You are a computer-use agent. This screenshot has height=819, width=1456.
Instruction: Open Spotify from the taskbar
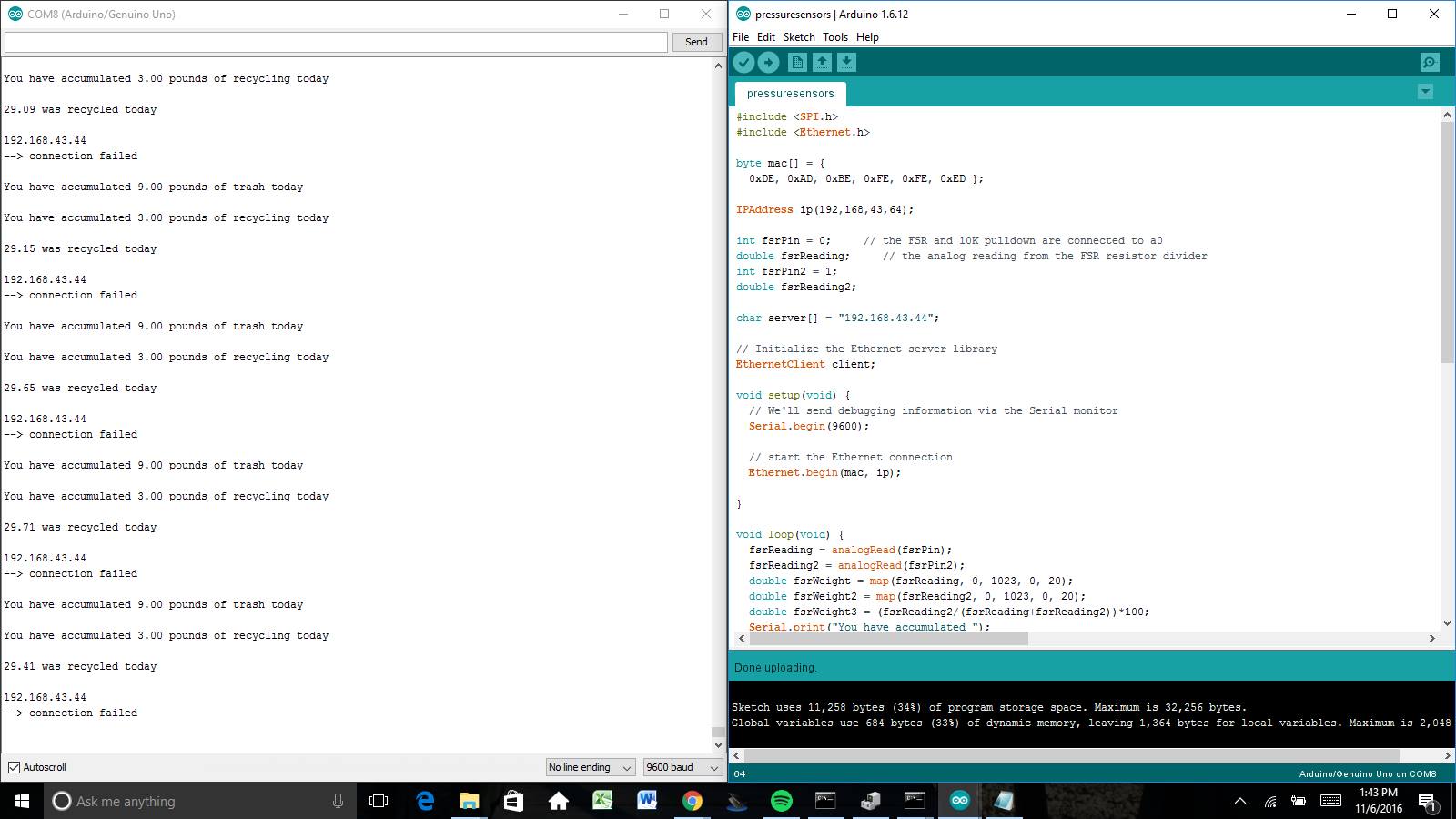[781, 801]
